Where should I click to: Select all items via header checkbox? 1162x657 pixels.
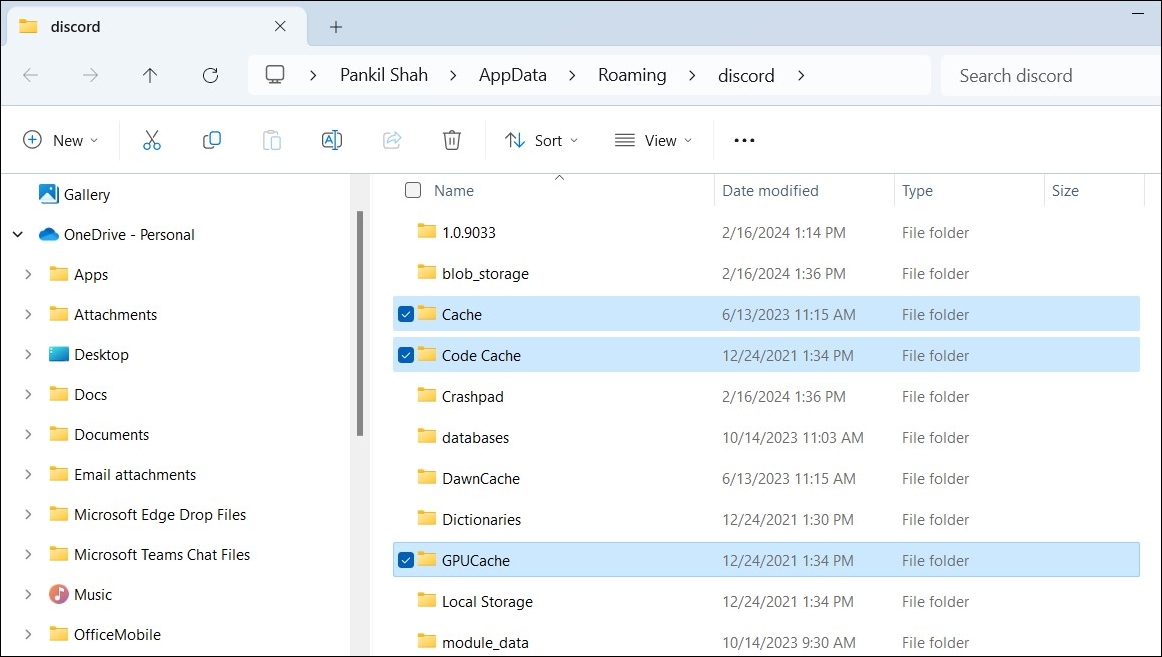tap(413, 190)
